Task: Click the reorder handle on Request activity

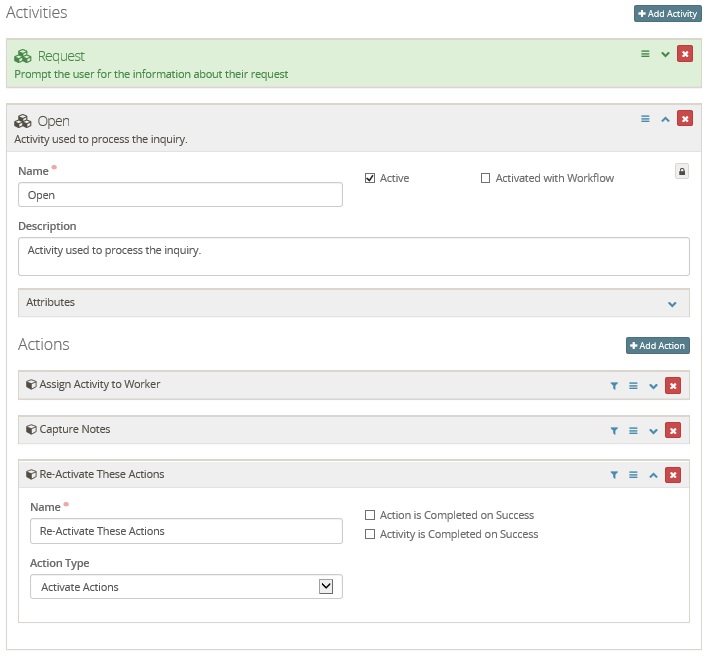Action: pos(645,54)
